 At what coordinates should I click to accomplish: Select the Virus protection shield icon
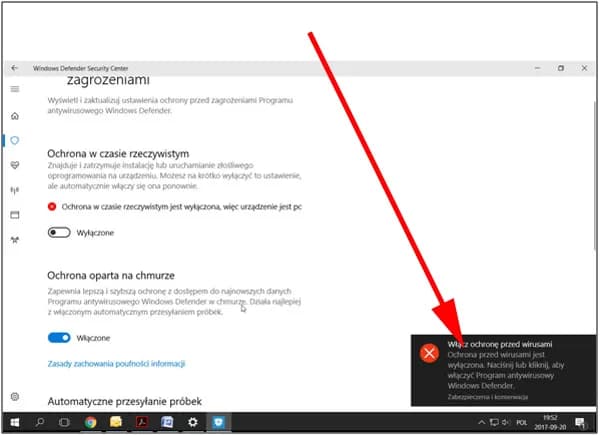(14, 140)
